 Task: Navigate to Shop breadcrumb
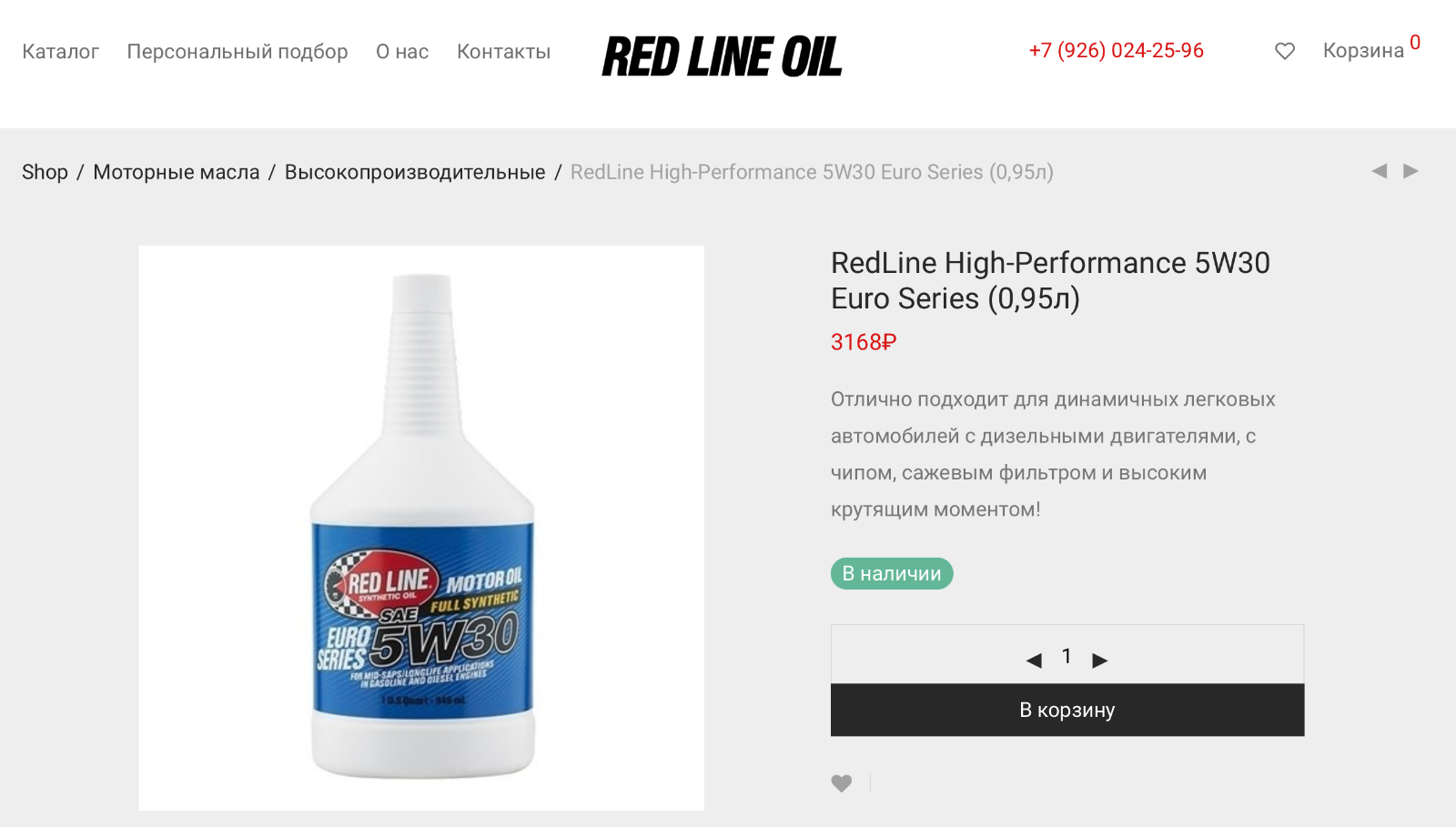coord(45,172)
